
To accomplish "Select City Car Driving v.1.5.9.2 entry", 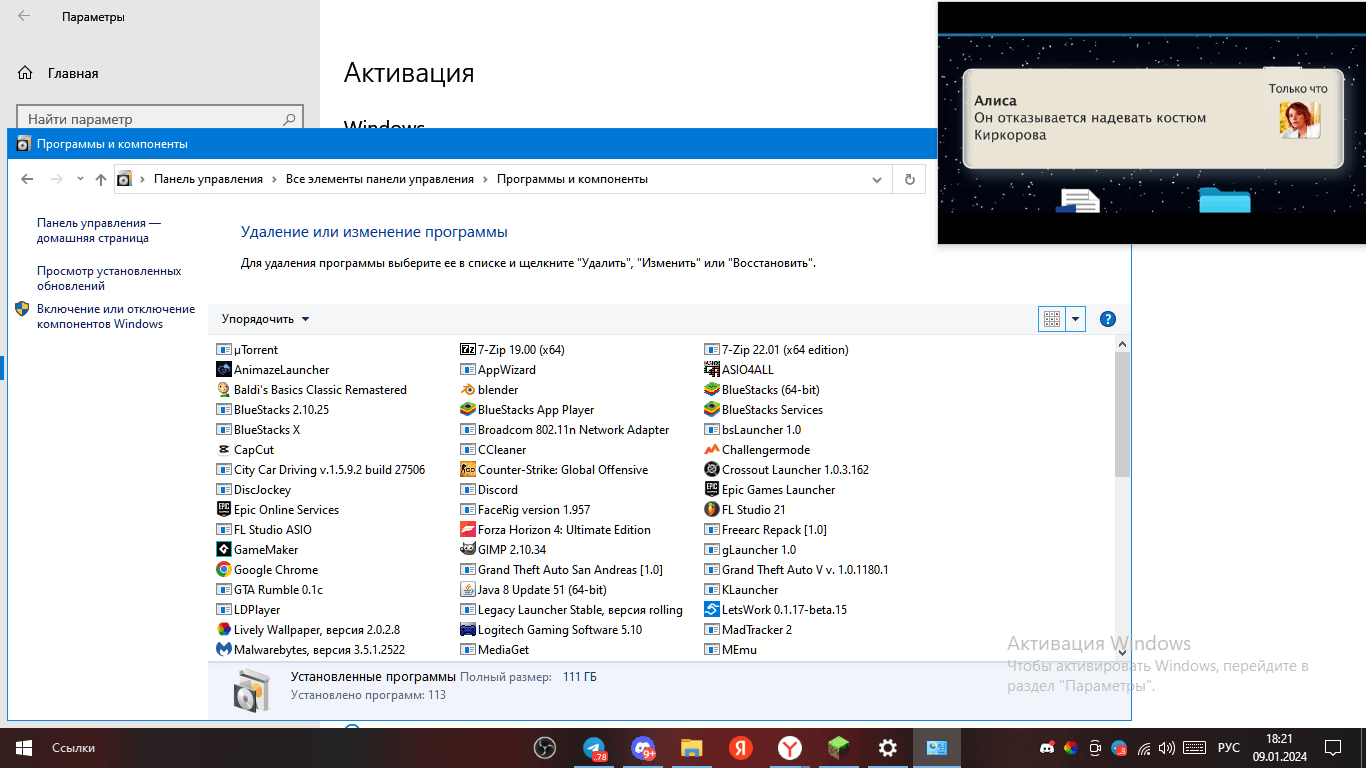I will coord(321,470).
